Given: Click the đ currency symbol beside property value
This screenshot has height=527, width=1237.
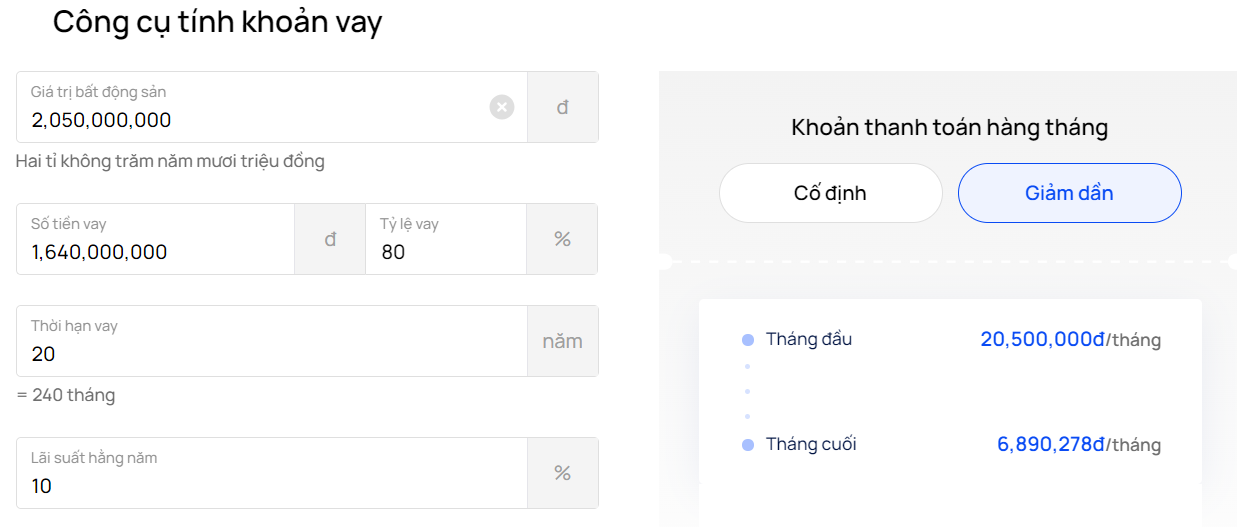Looking at the screenshot, I should (x=563, y=107).
